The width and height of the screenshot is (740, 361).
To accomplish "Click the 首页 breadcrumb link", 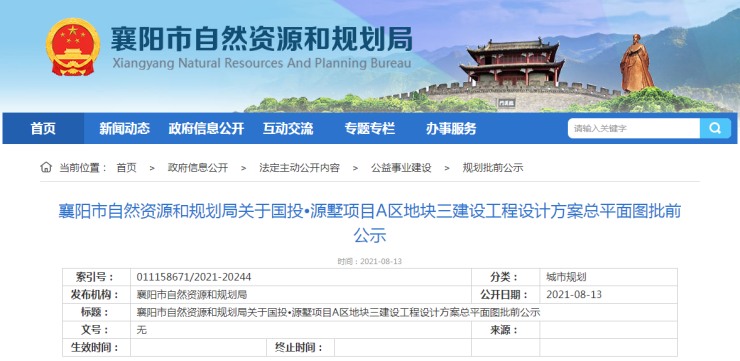I will point(126,168).
